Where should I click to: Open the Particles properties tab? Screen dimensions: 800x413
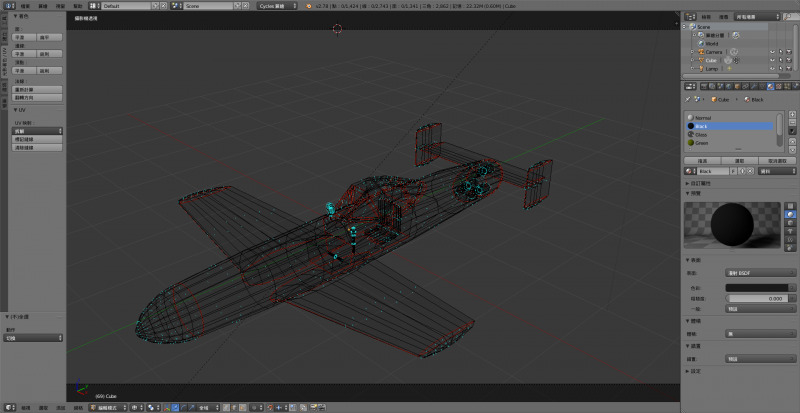(x=787, y=87)
